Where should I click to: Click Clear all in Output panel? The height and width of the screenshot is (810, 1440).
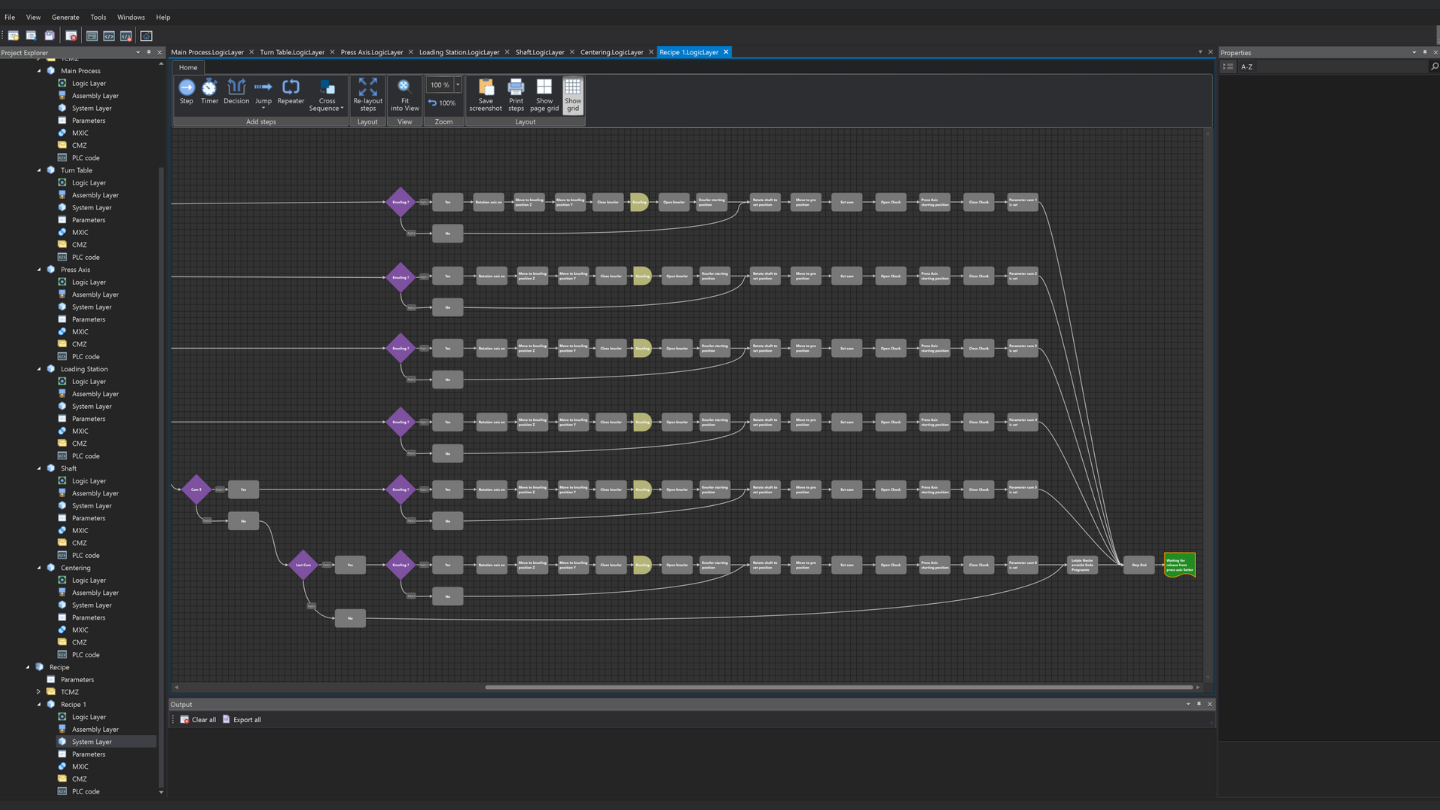(198, 720)
